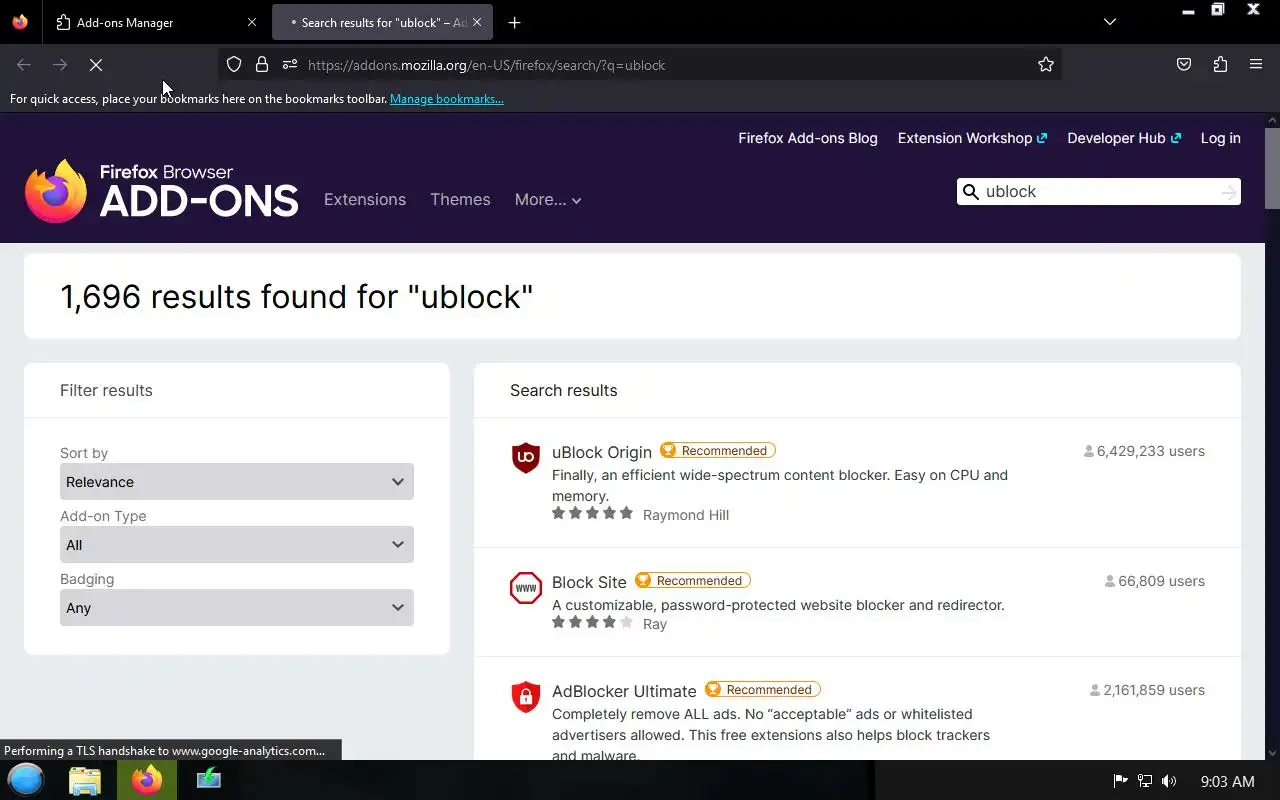Open the List all tabs chevron

(1110, 22)
